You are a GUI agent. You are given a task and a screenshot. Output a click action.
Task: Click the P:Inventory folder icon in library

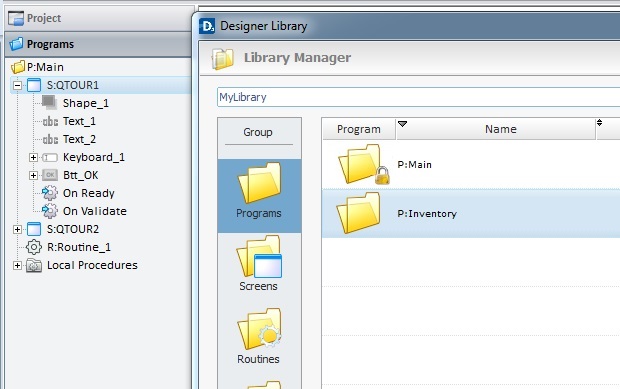tap(358, 213)
